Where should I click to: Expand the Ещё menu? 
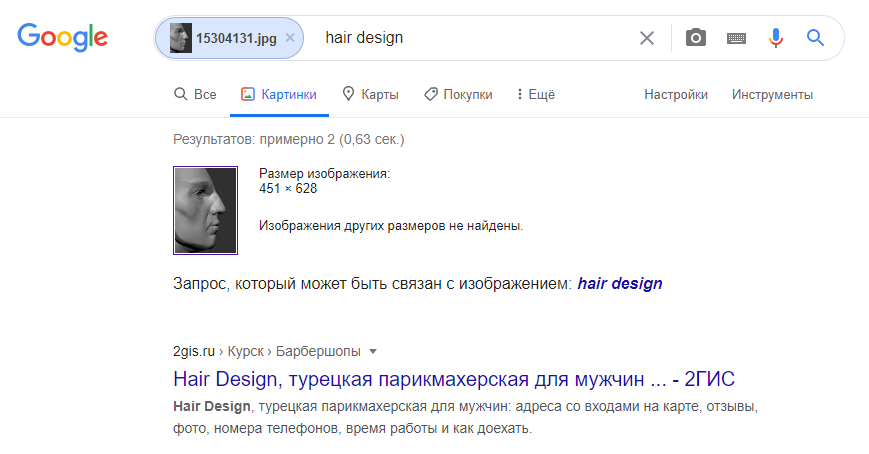(x=535, y=94)
